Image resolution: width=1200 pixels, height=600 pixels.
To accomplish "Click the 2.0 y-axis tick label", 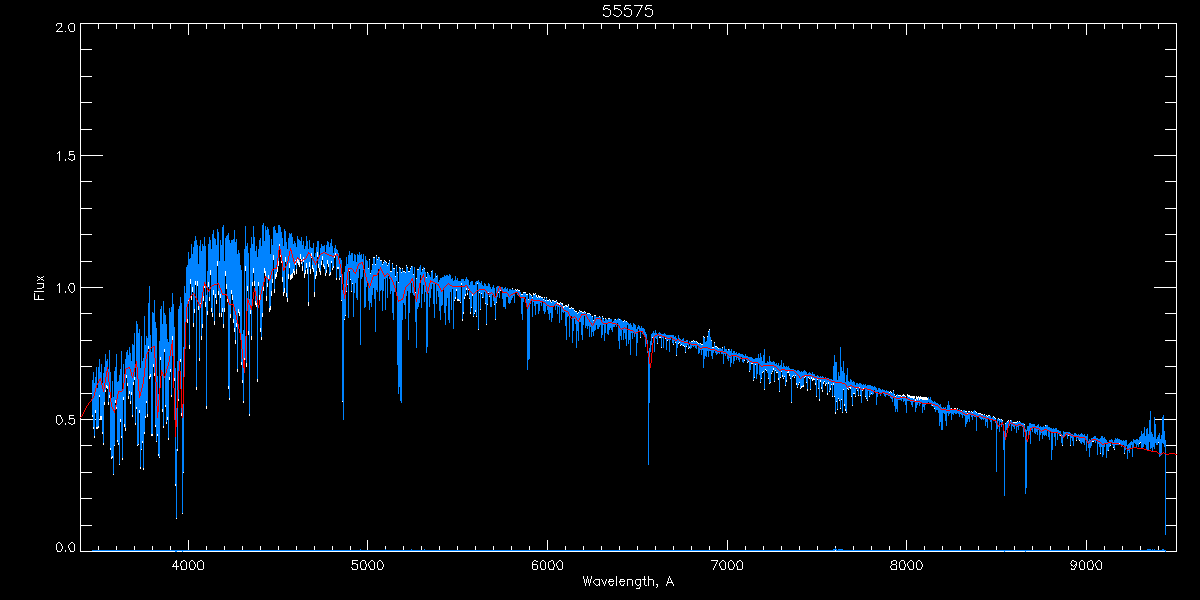I will click(x=66, y=28).
